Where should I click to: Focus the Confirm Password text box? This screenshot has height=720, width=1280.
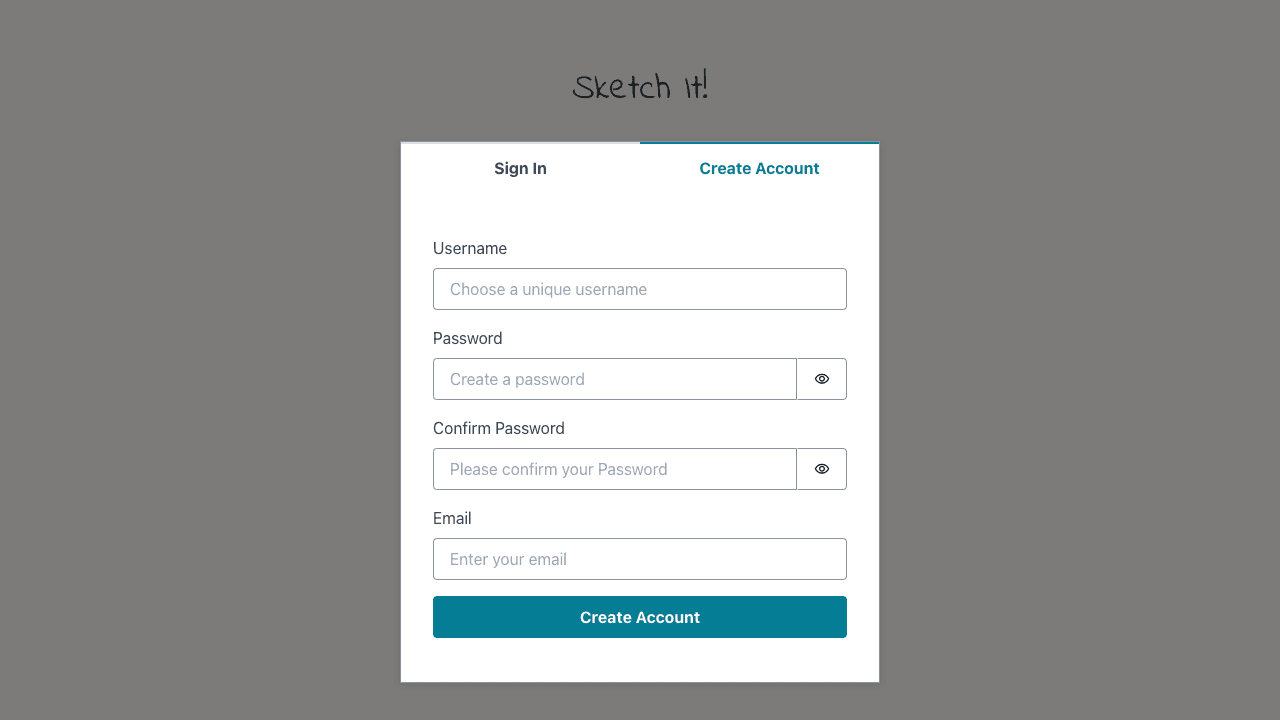(x=614, y=469)
